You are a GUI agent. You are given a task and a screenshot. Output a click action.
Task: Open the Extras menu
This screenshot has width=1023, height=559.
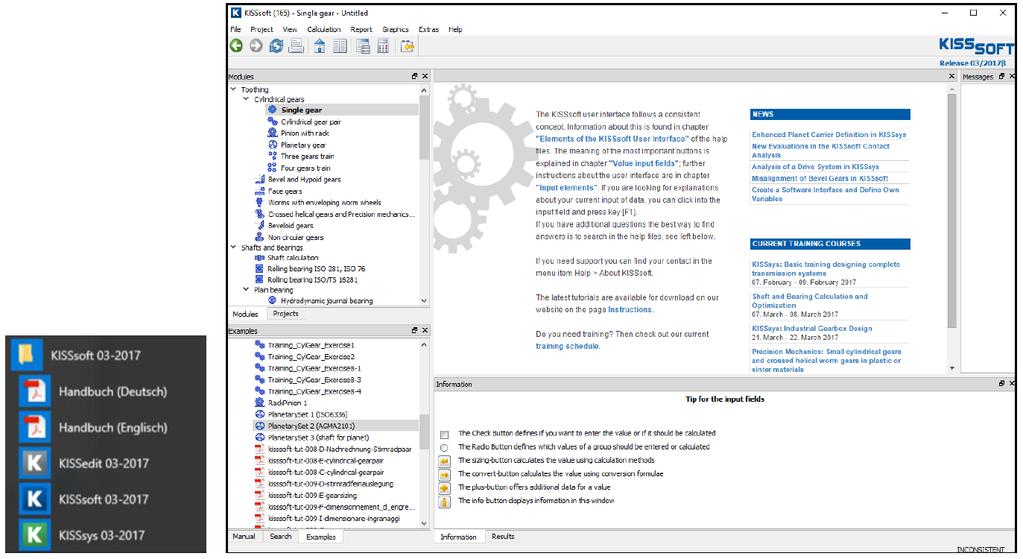(429, 29)
